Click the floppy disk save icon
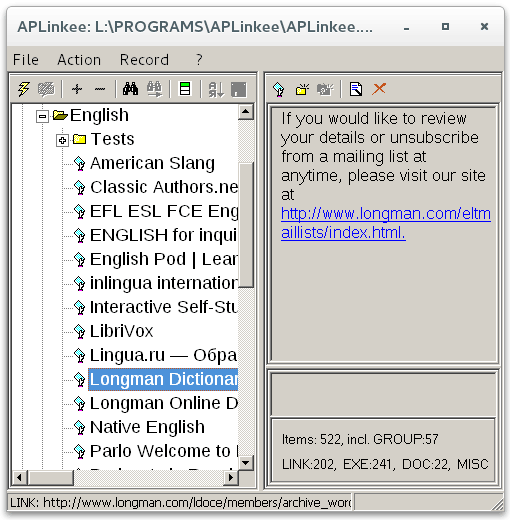The image size is (510, 520). [239, 89]
